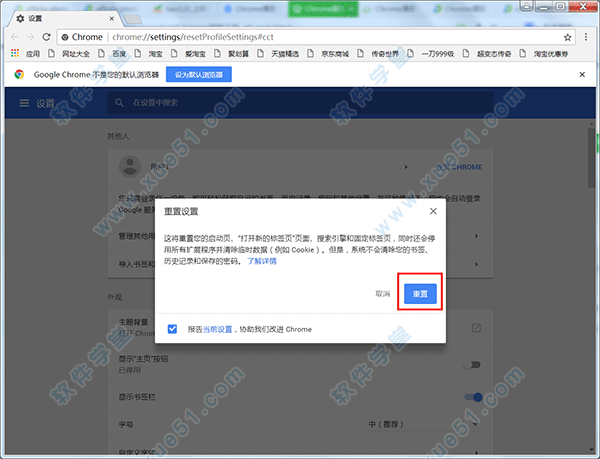Open the 淘宝 bookmark

click(148, 54)
